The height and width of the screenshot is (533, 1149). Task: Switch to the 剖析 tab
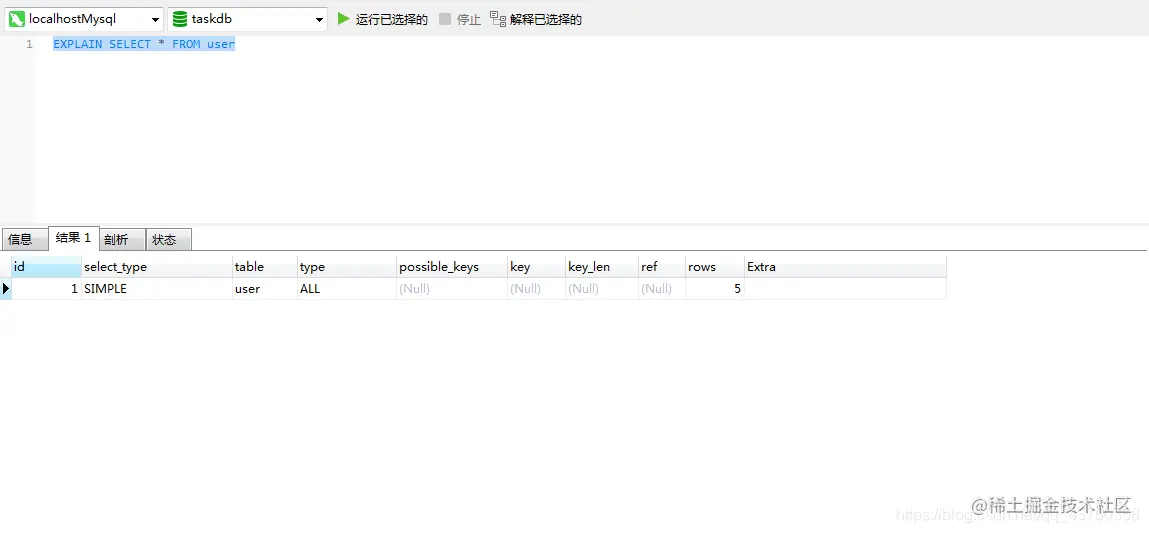122,240
